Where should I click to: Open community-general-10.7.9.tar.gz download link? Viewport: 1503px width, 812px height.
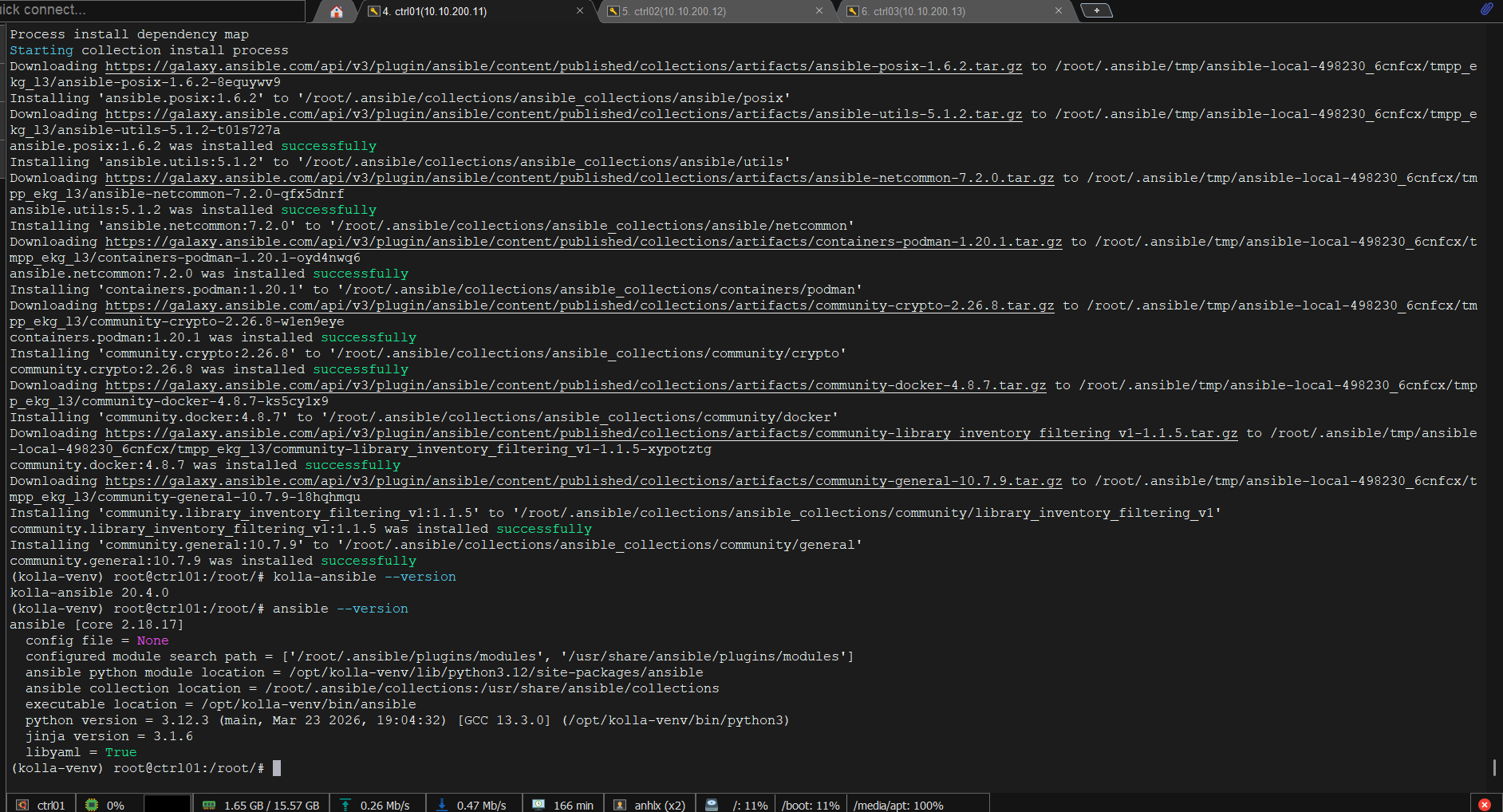click(x=583, y=481)
